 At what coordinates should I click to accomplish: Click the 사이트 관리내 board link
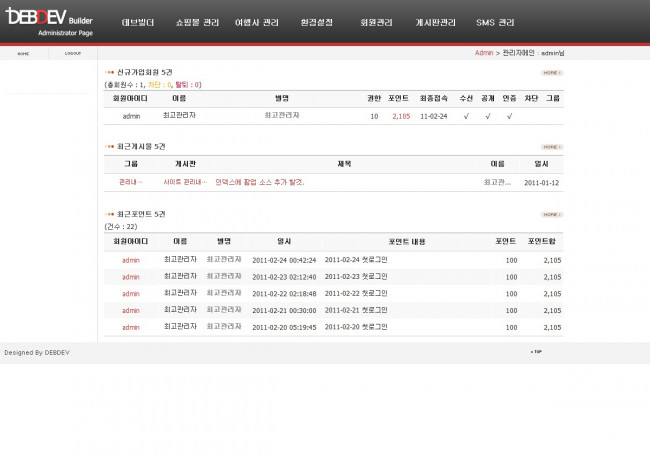coord(184,182)
